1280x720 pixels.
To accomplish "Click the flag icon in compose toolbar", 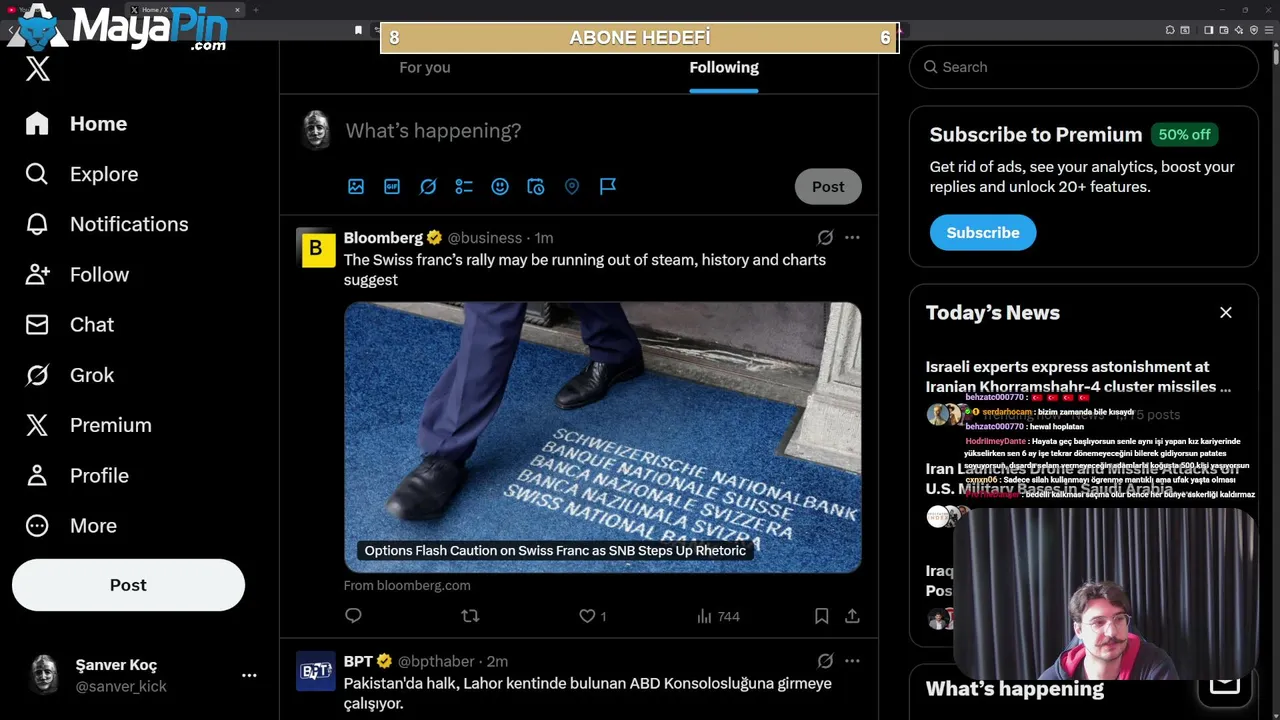I will tap(608, 186).
